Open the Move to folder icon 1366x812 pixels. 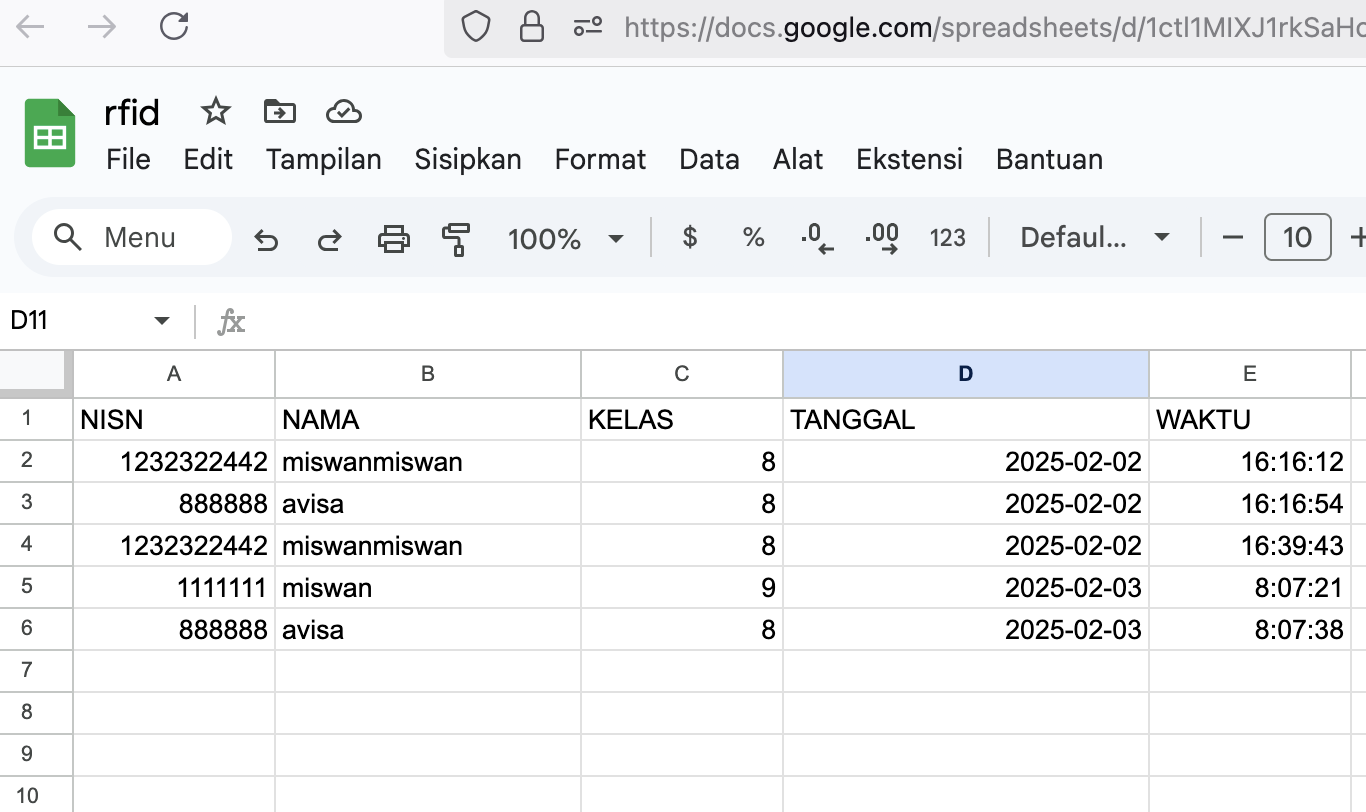(280, 112)
